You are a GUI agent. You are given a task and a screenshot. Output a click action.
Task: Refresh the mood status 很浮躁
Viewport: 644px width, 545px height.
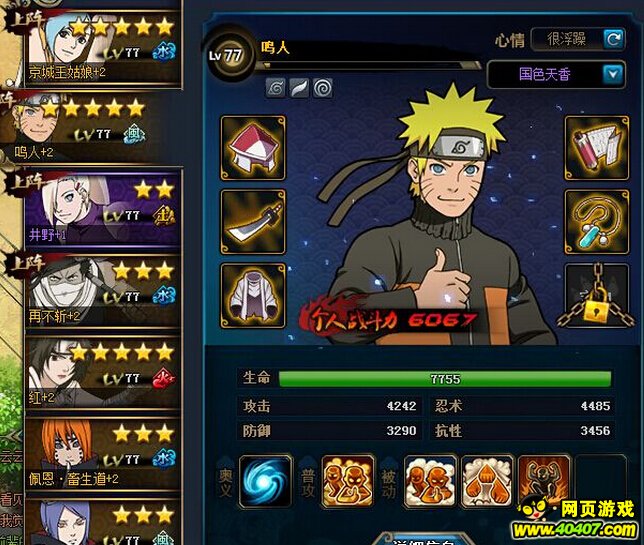coord(614,39)
